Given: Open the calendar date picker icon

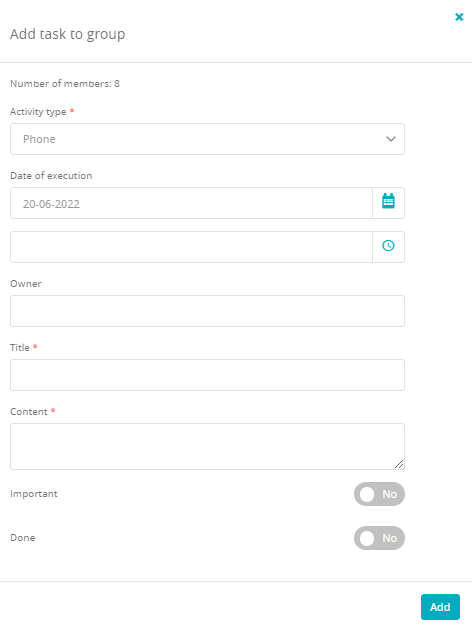Looking at the screenshot, I should click(388, 203).
